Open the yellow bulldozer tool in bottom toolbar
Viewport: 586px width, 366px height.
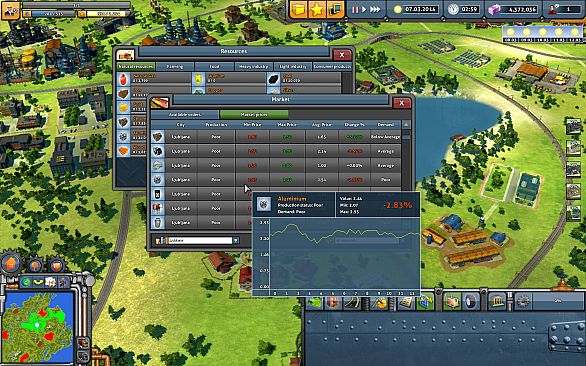pyautogui.click(x=379, y=303)
